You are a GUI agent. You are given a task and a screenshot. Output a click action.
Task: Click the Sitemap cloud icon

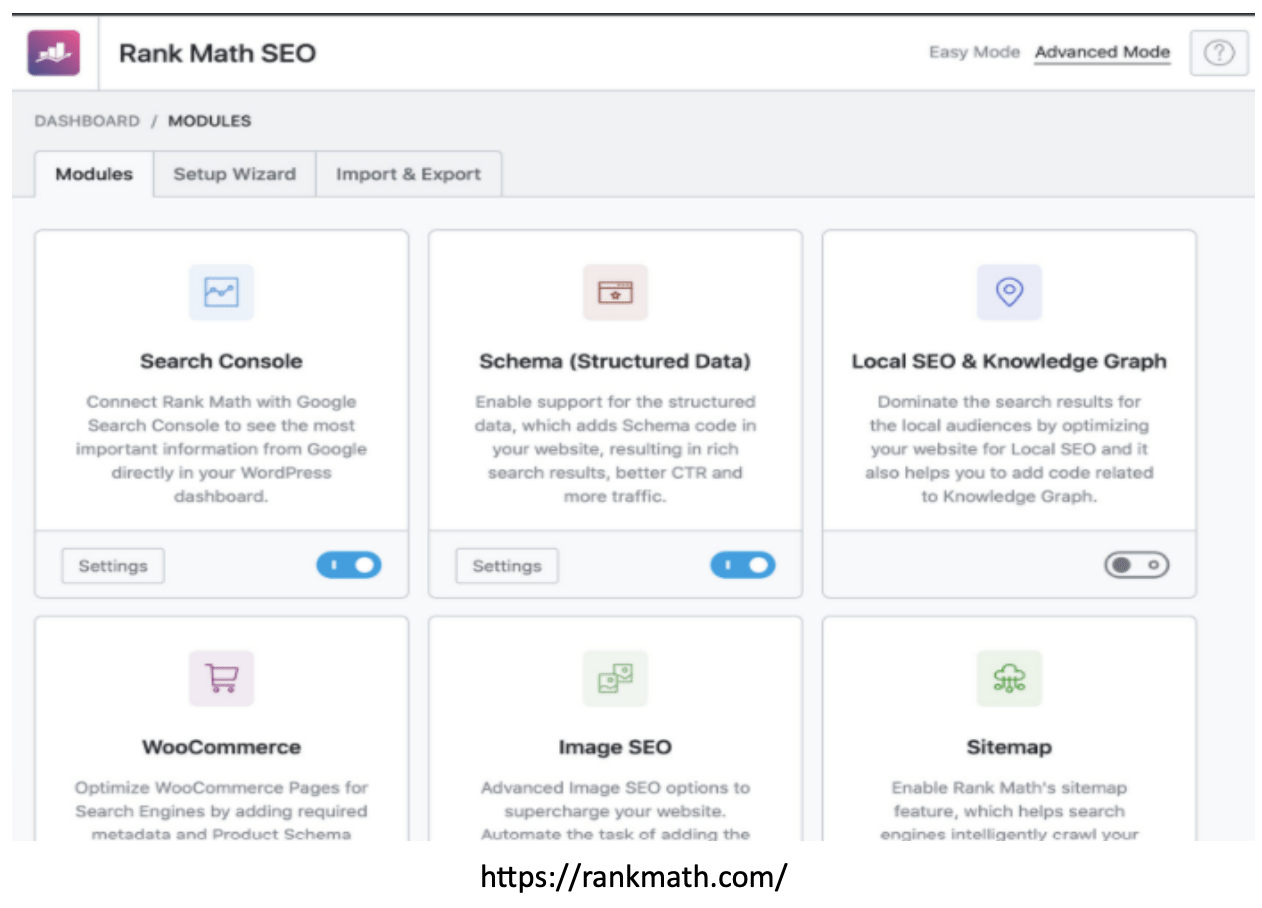(1009, 678)
